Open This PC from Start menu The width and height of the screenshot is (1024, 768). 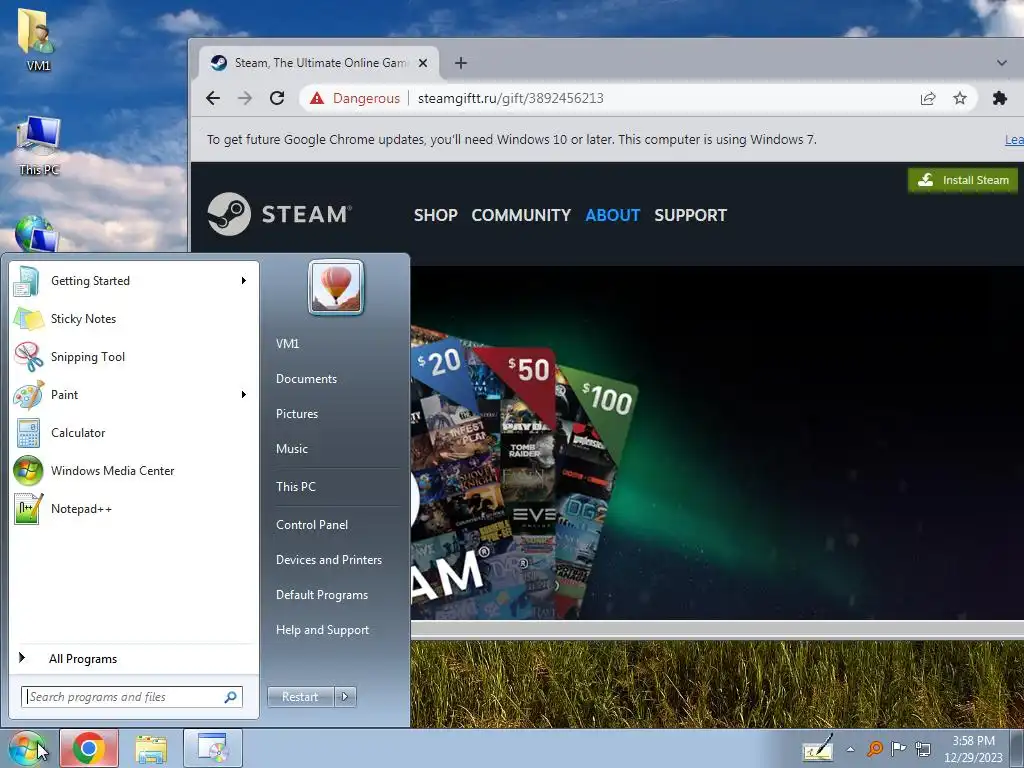pos(295,487)
